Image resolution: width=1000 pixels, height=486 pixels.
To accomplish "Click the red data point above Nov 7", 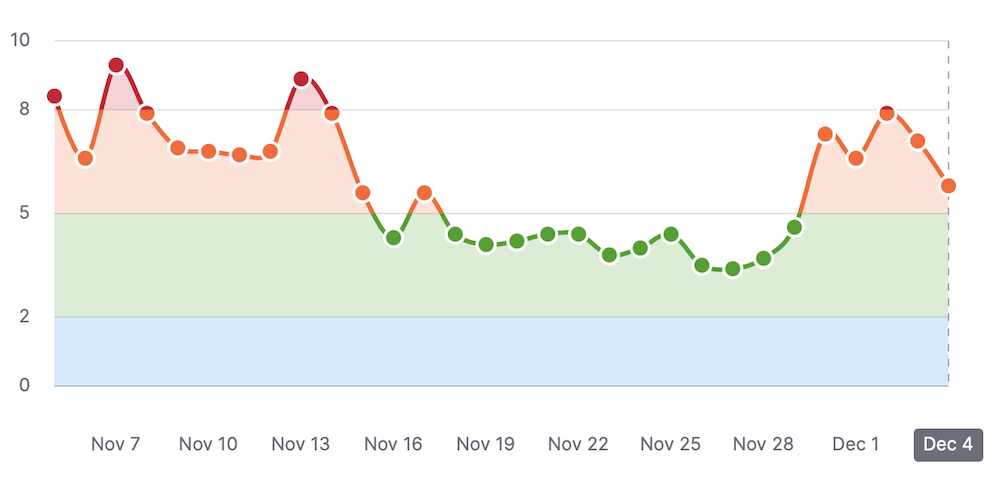I will (116, 66).
